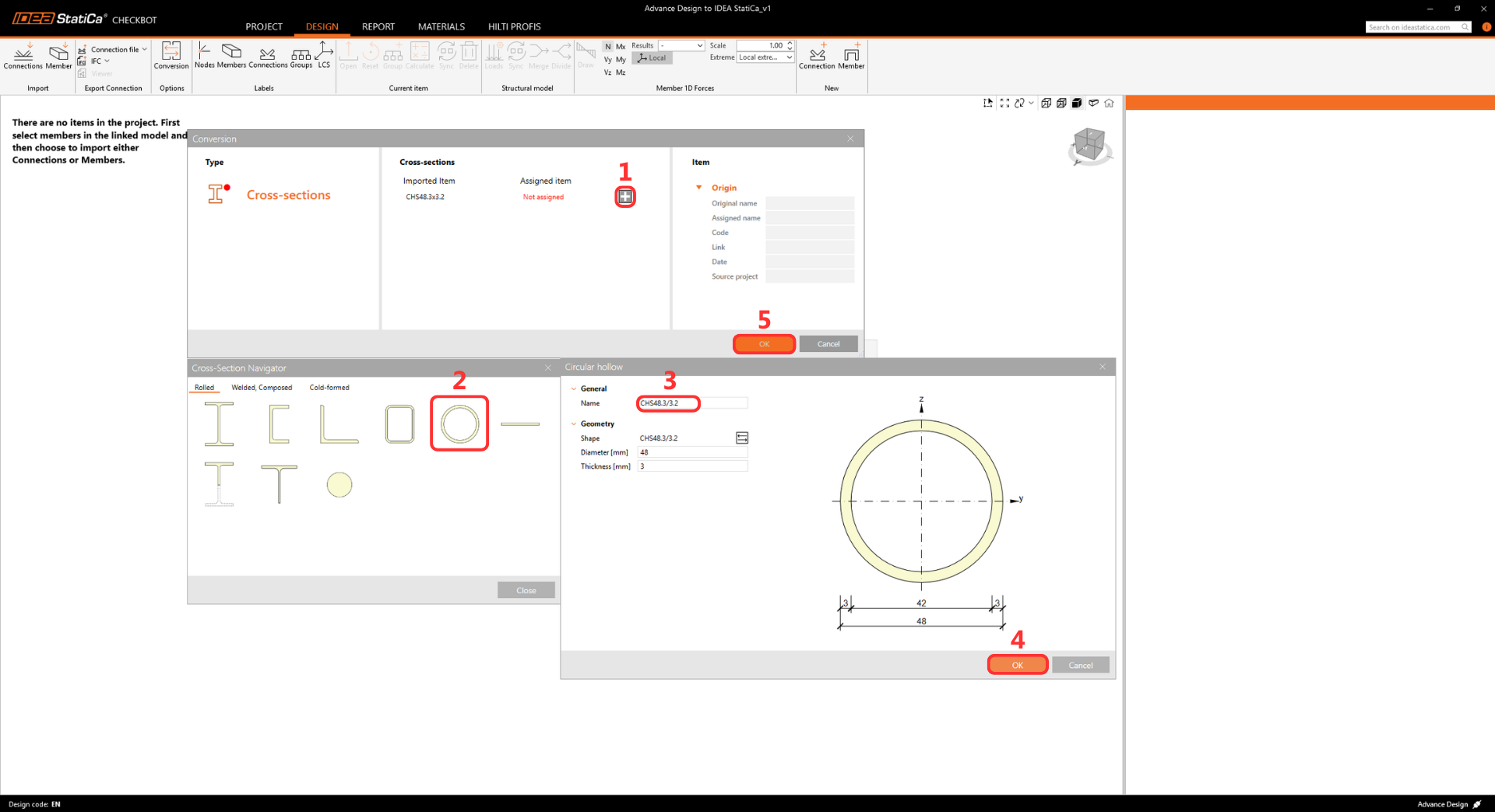Collapse the Origin section in Item panel

[699, 188]
